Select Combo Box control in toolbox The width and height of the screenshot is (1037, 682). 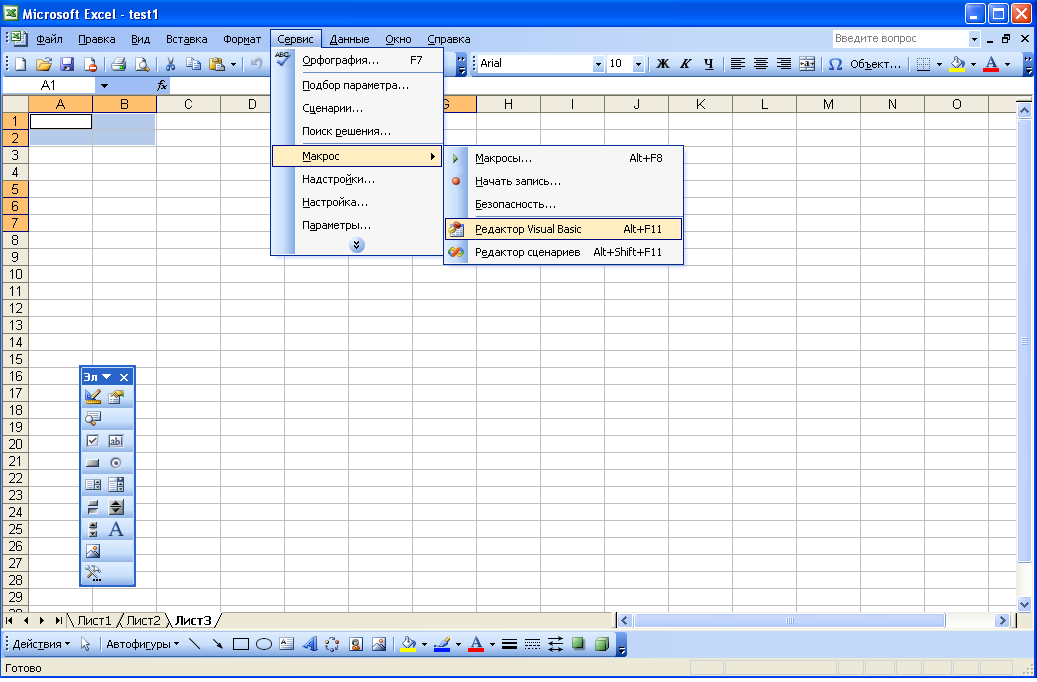pyautogui.click(x=116, y=485)
